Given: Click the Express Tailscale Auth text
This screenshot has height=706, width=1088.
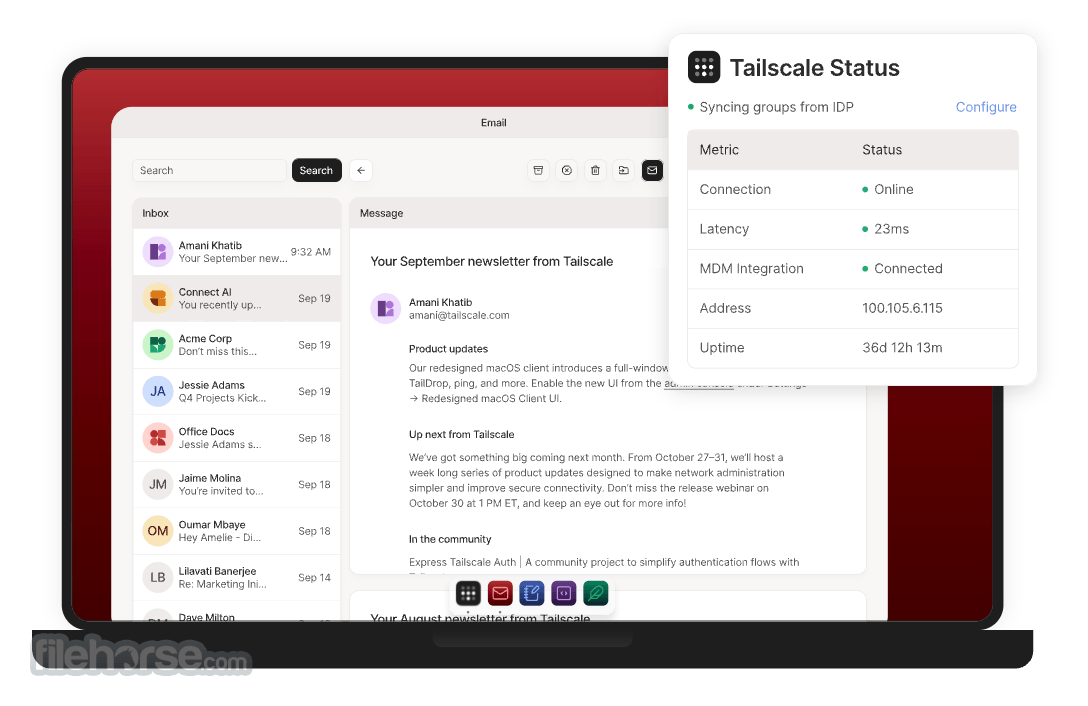Looking at the screenshot, I should pyautogui.click(x=462, y=562).
